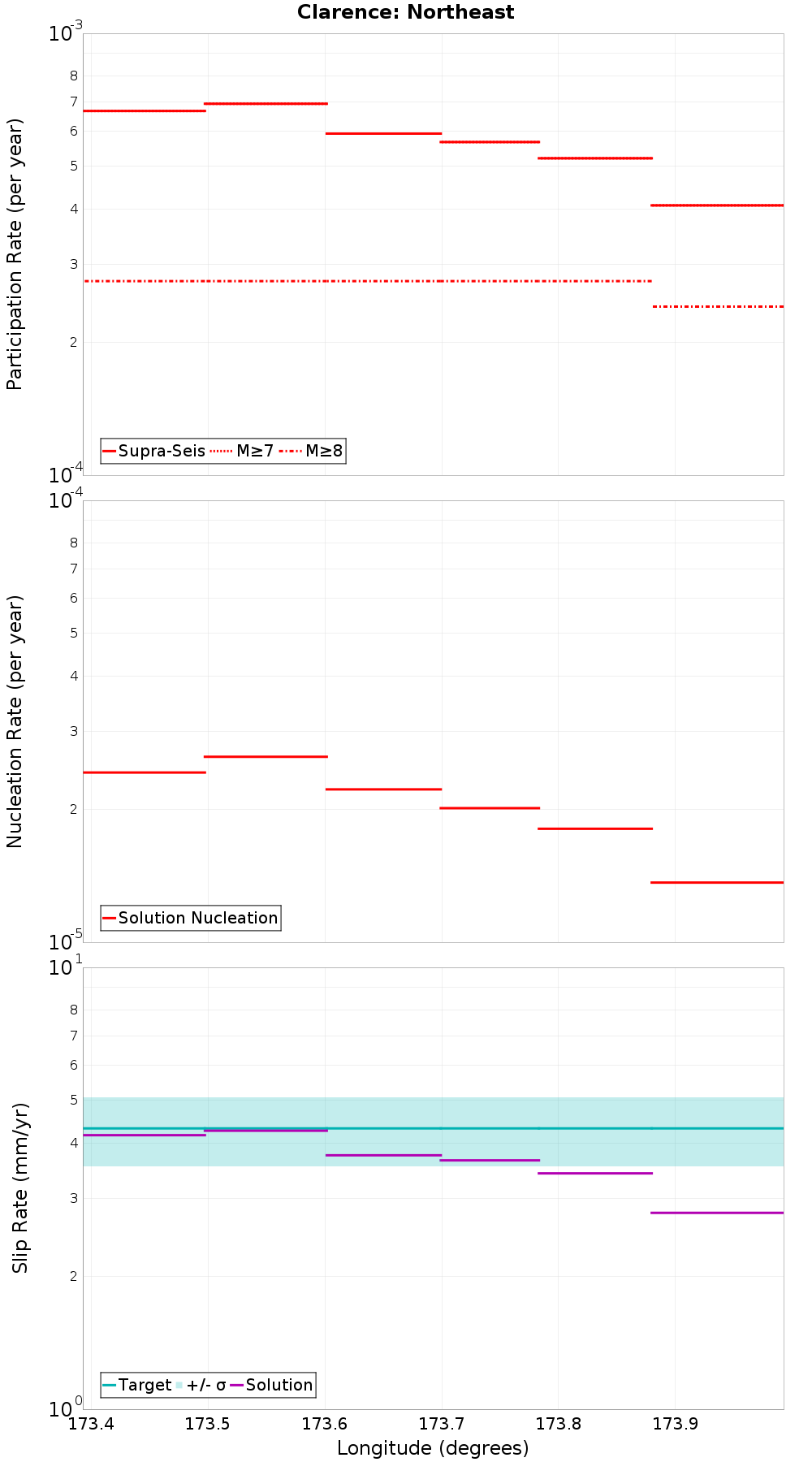Click the 173.6 longitude tick label
The image size is (812, 1462).
coord(325,1423)
